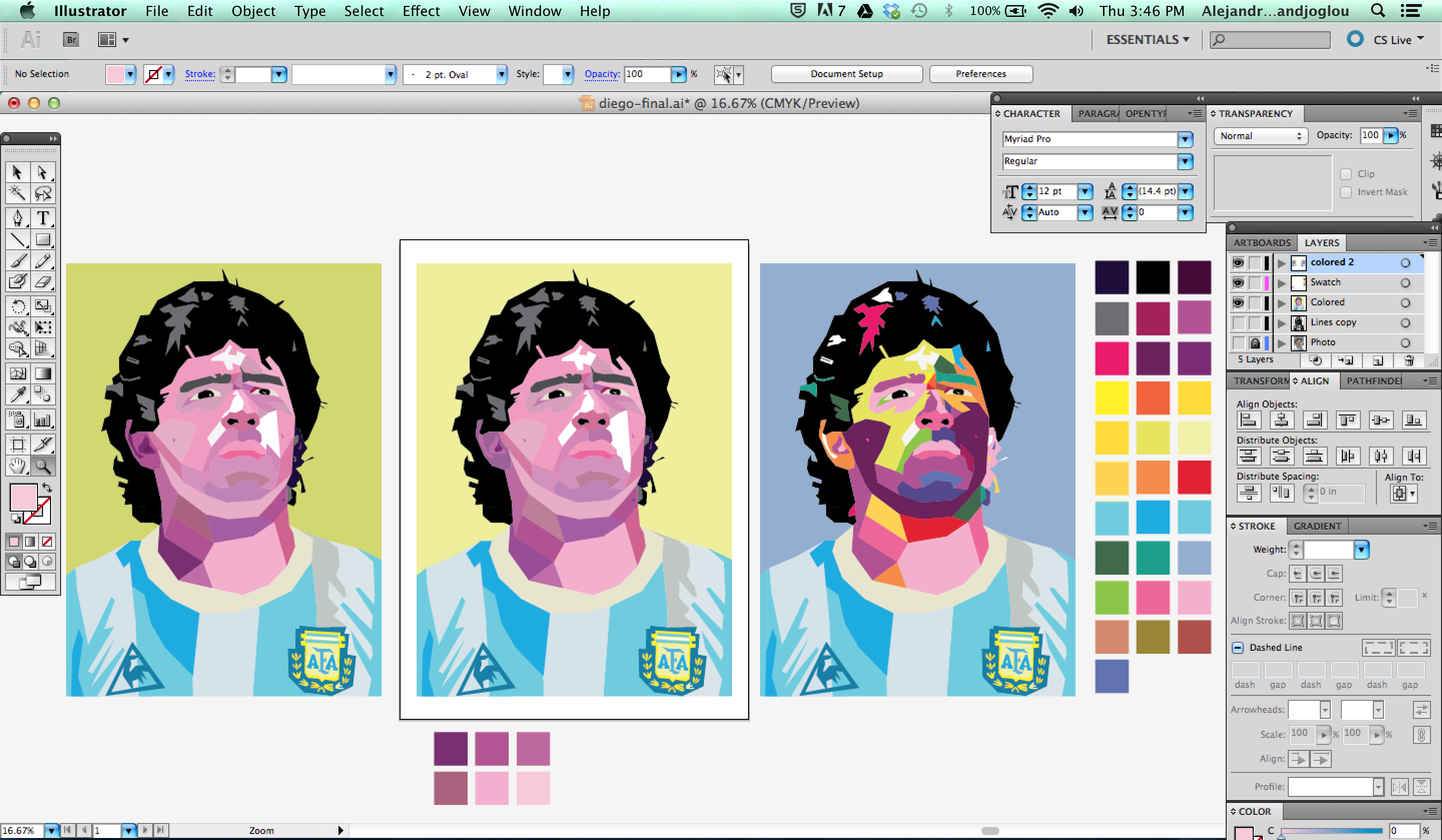Image resolution: width=1442 pixels, height=840 pixels.
Task: Select the Line Segment tool
Action: click(17, 240)
